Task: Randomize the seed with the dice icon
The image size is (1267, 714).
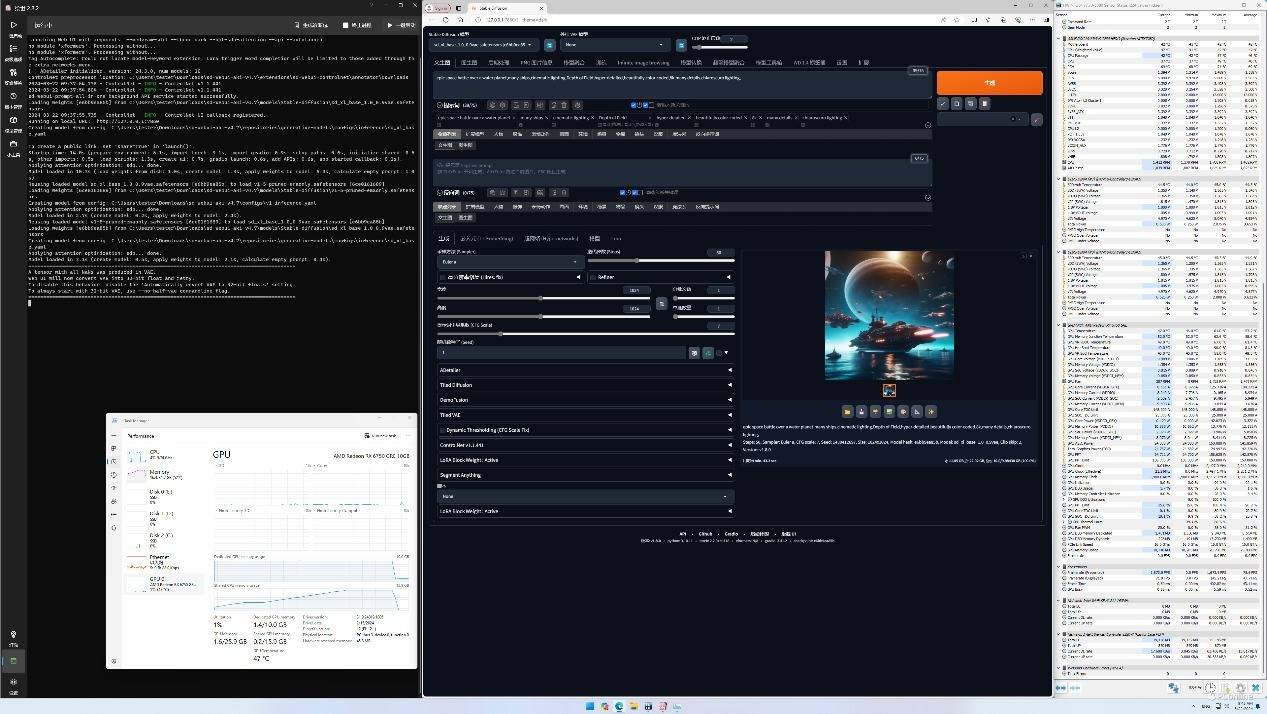Action: pyautogui.click(x=694, y=353)
